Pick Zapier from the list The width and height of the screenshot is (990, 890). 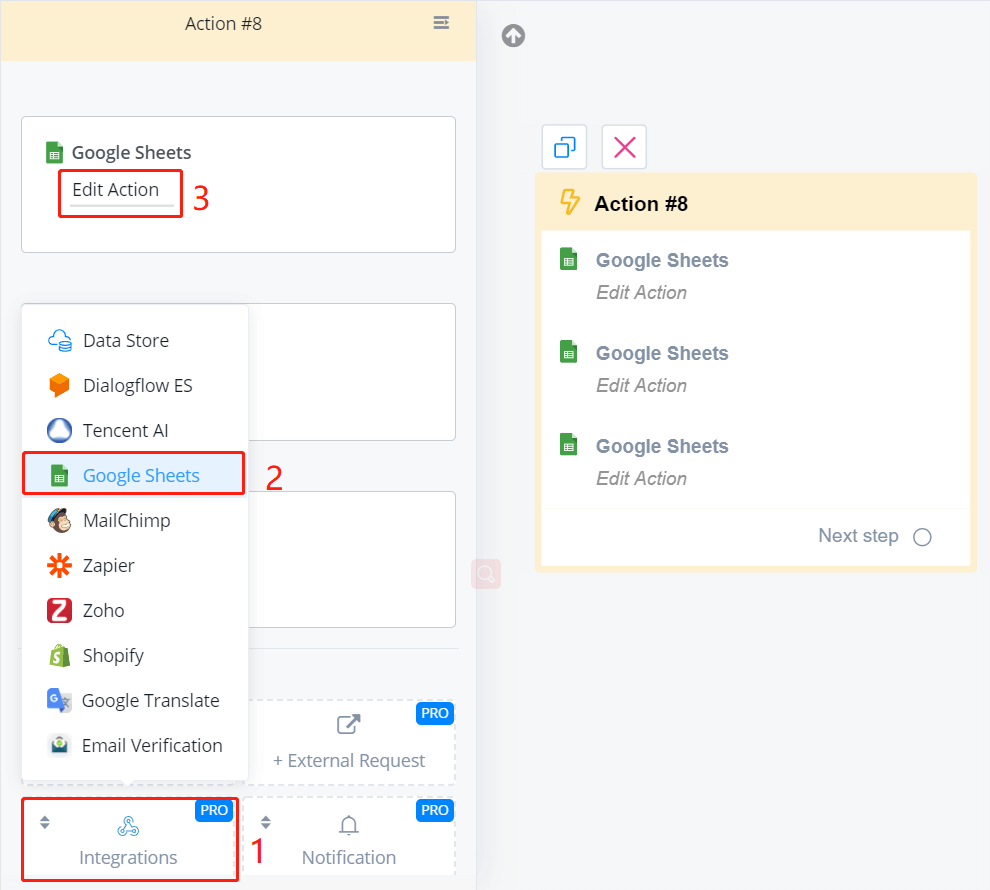[x=109, y=565]
